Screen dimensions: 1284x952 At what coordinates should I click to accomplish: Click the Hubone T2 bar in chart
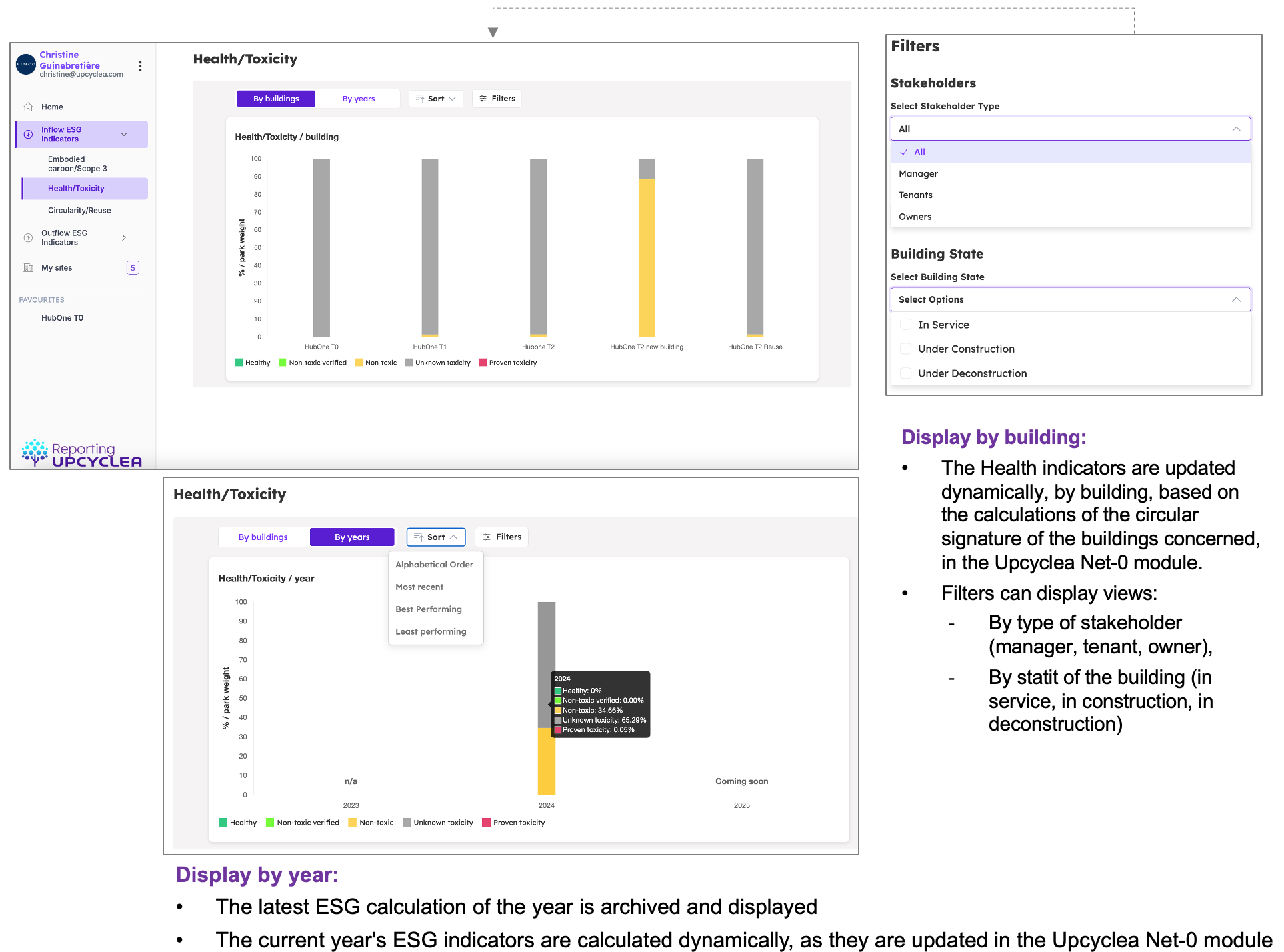click(538, 248)
